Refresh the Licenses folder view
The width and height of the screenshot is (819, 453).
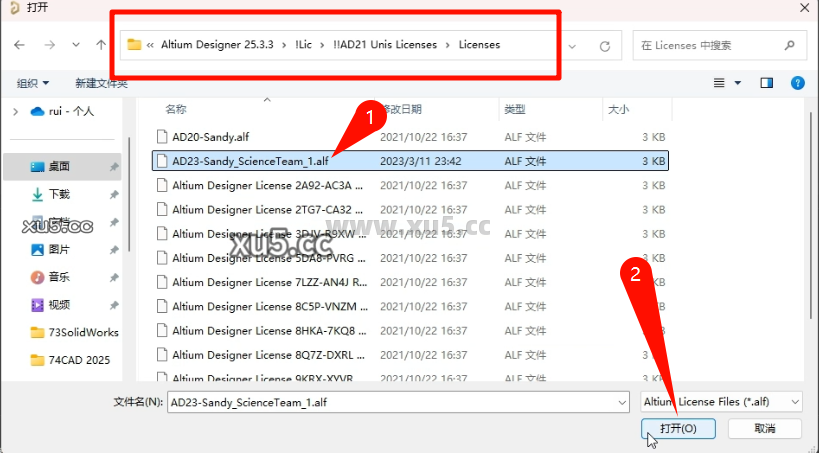604,46
